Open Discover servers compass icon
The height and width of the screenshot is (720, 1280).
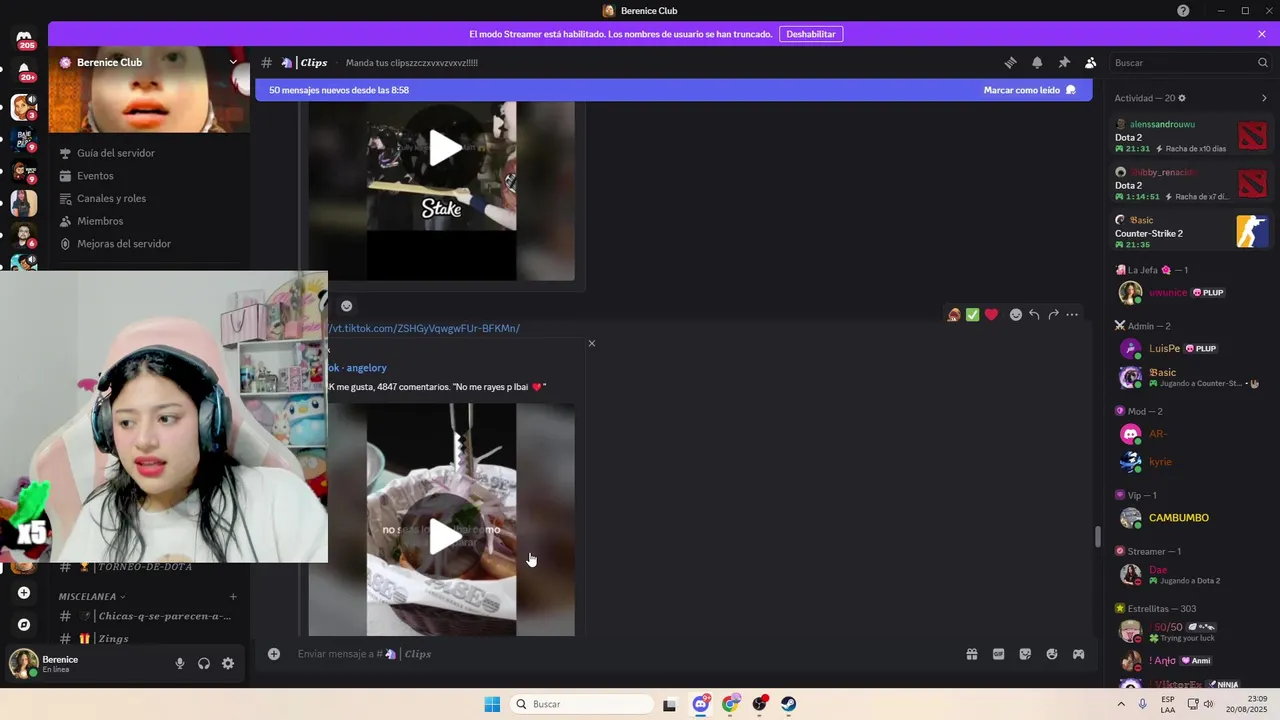[24, 625]
